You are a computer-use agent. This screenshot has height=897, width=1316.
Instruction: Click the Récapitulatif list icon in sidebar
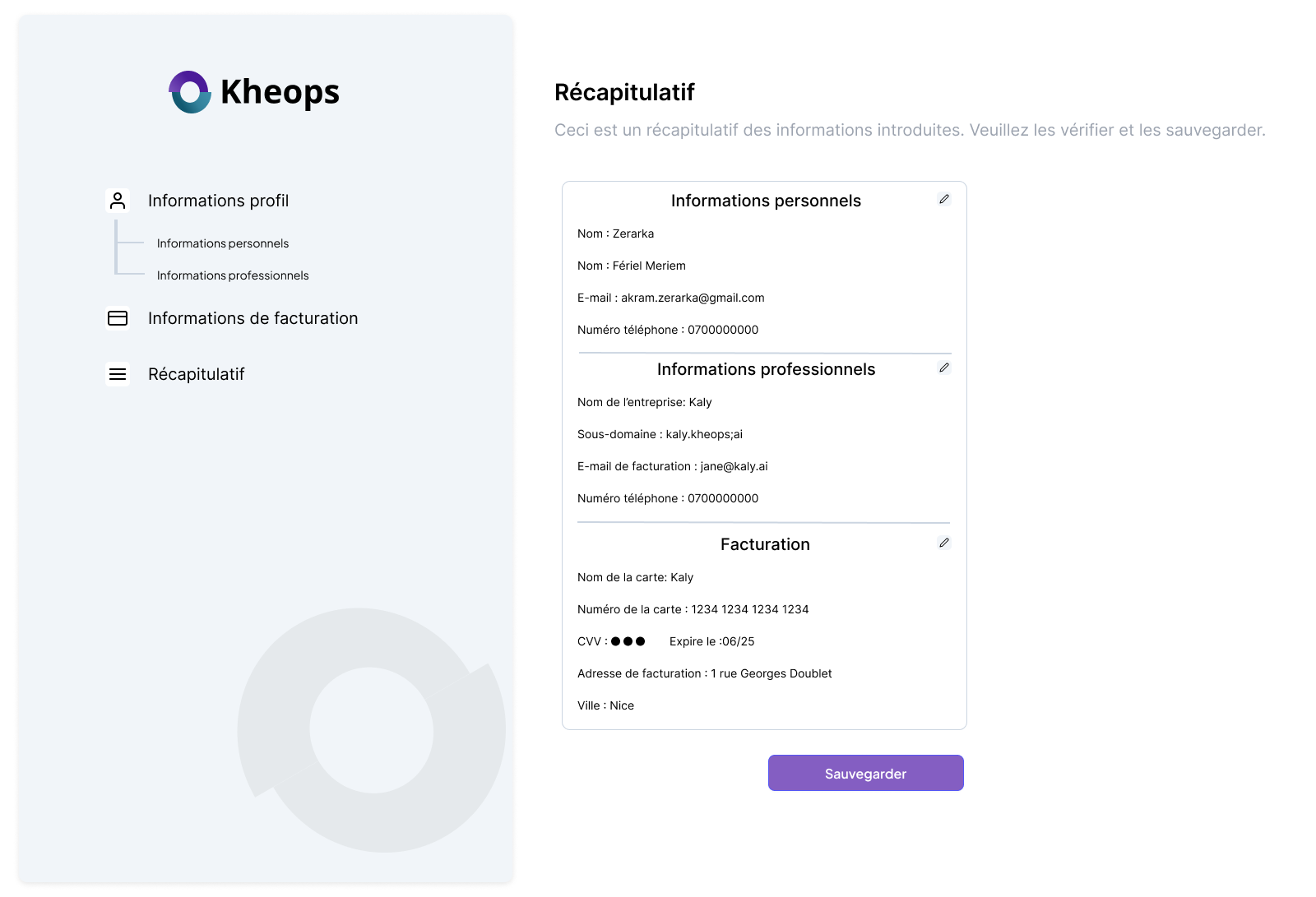coord(118,374)
